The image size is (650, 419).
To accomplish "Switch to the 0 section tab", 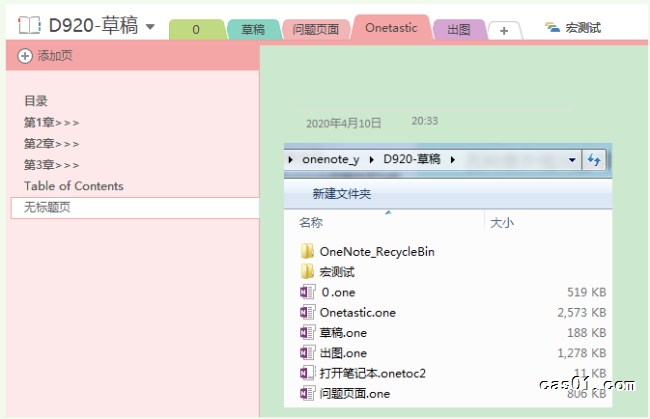I will click(x=196, y=29).
